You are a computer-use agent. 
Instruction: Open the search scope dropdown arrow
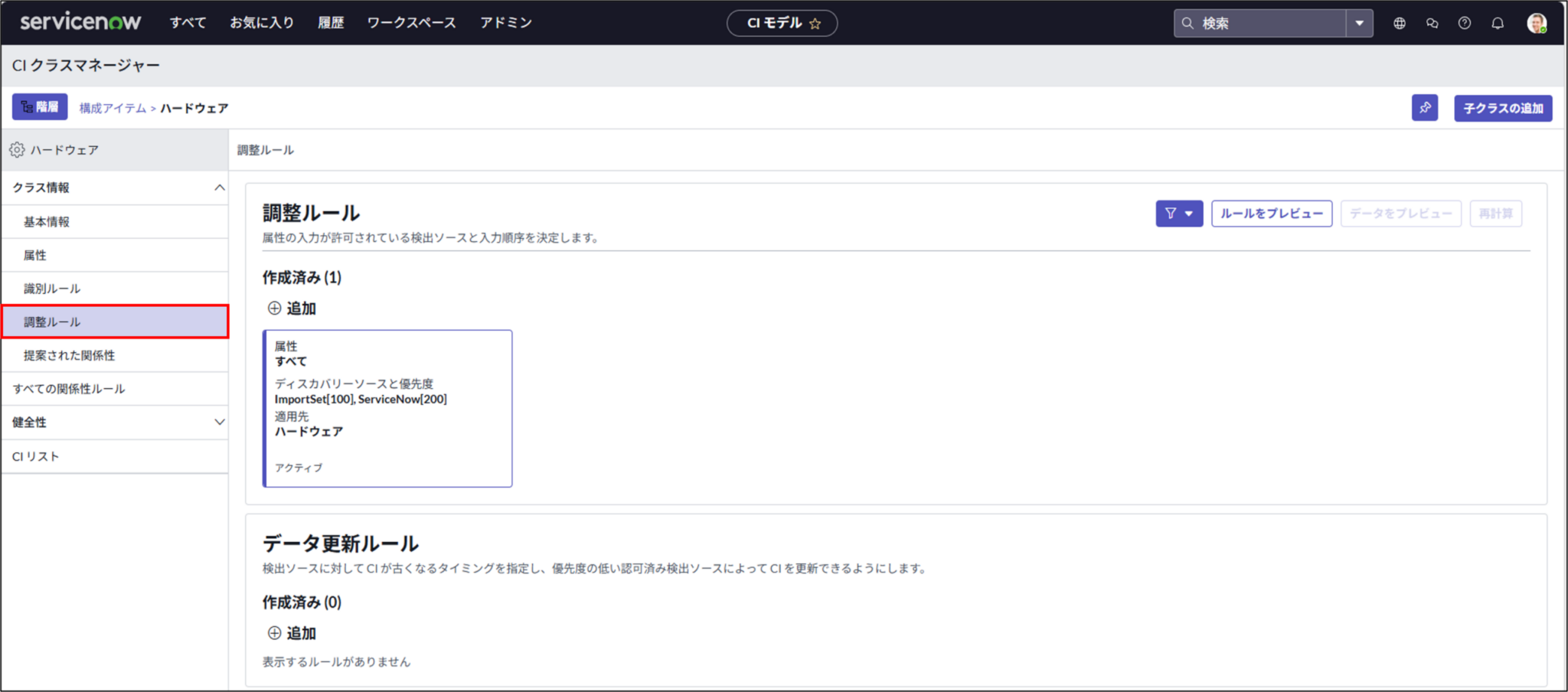click(1360, 23)
